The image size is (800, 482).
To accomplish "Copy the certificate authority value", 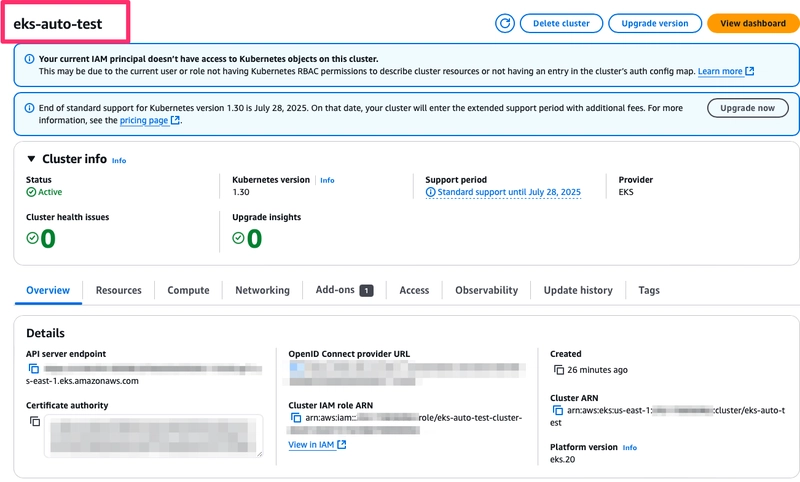I will click(x=34, y=421).
